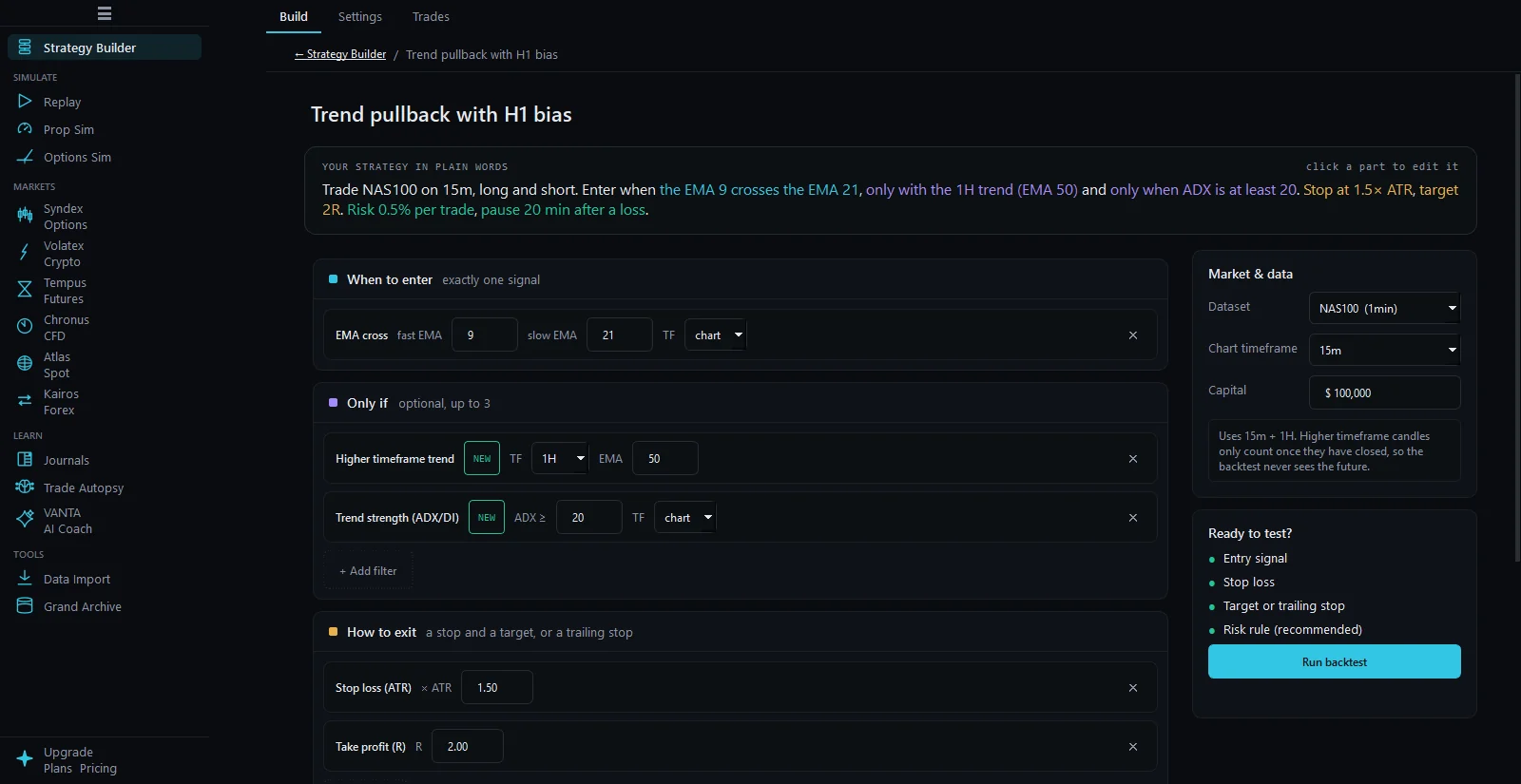Open Data Import download icon

tap(25, 578)
